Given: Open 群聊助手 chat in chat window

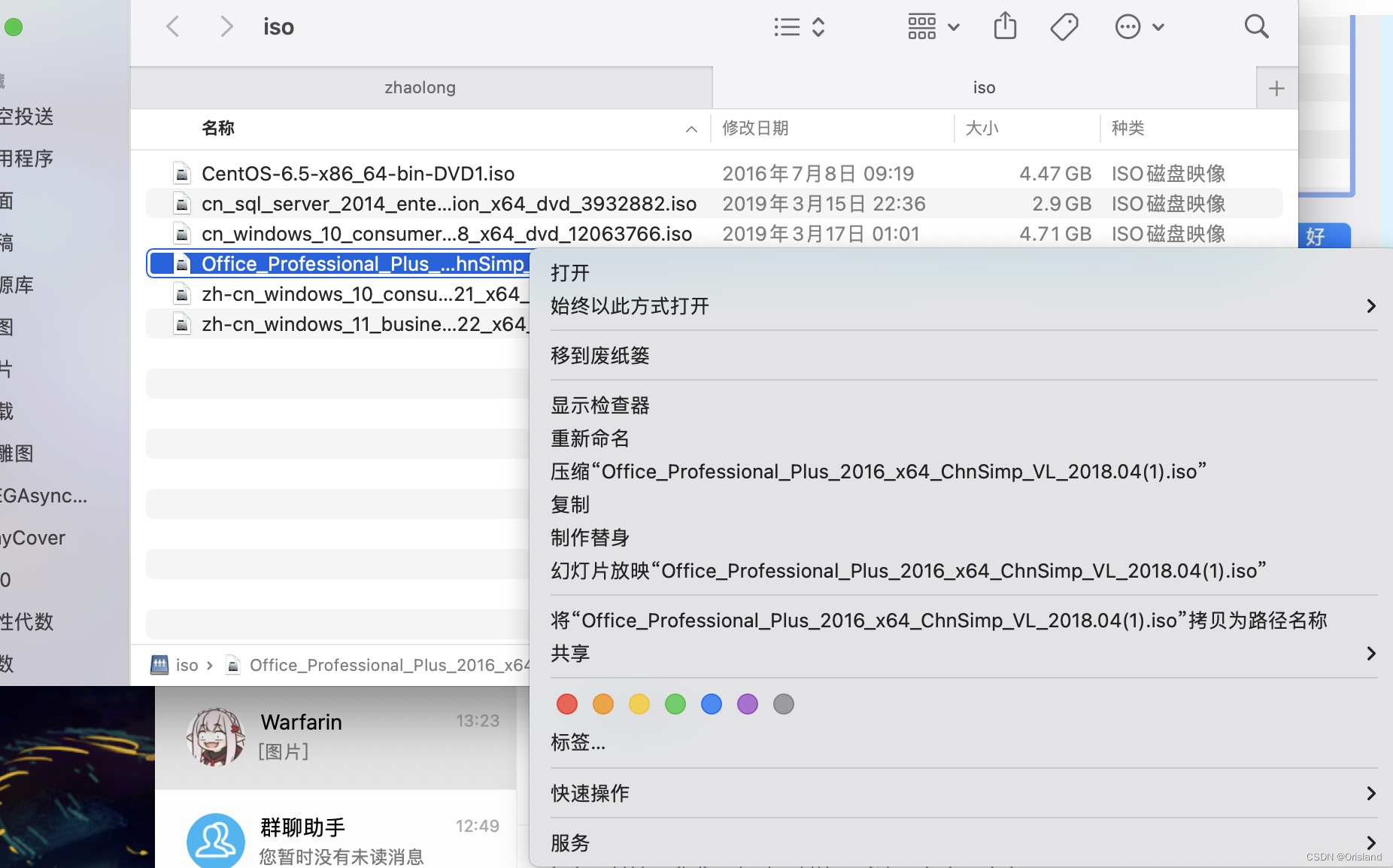Looking at the screenshot, I should 335,829.
